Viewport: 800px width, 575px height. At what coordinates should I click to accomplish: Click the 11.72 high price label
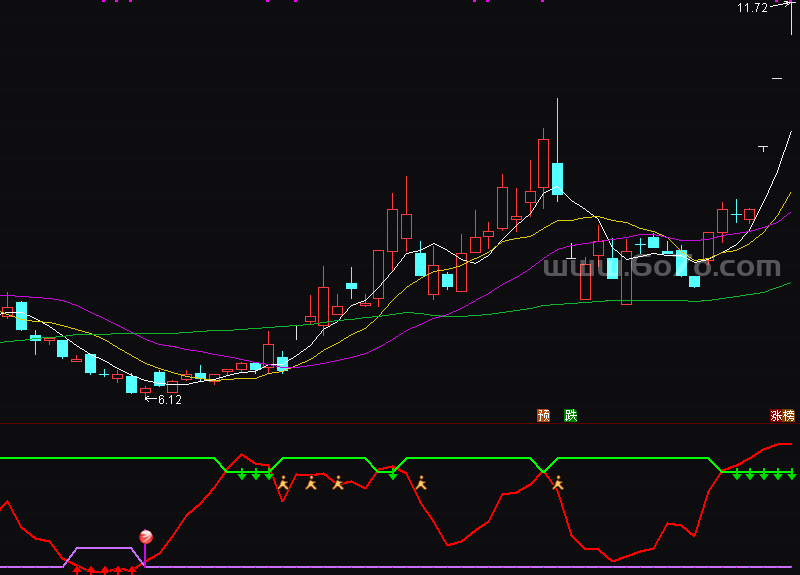point(752,8)
